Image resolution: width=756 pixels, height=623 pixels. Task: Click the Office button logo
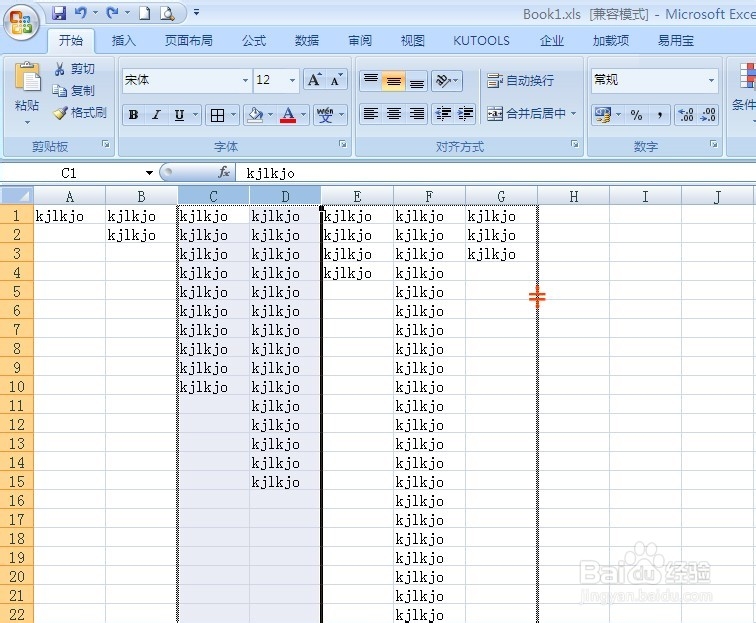21,22
